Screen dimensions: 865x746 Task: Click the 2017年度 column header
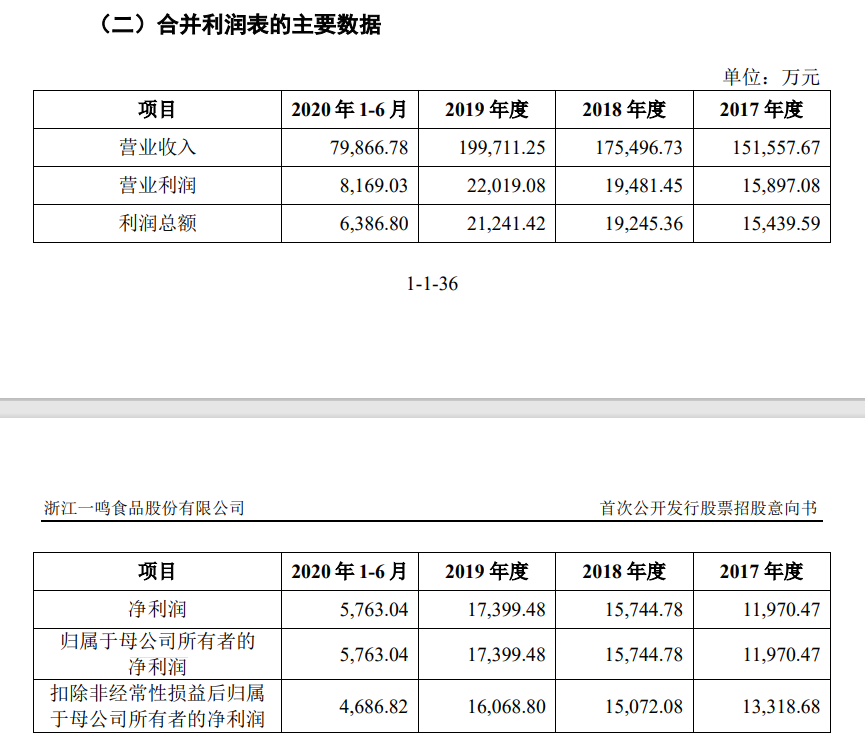click(762, 110)
